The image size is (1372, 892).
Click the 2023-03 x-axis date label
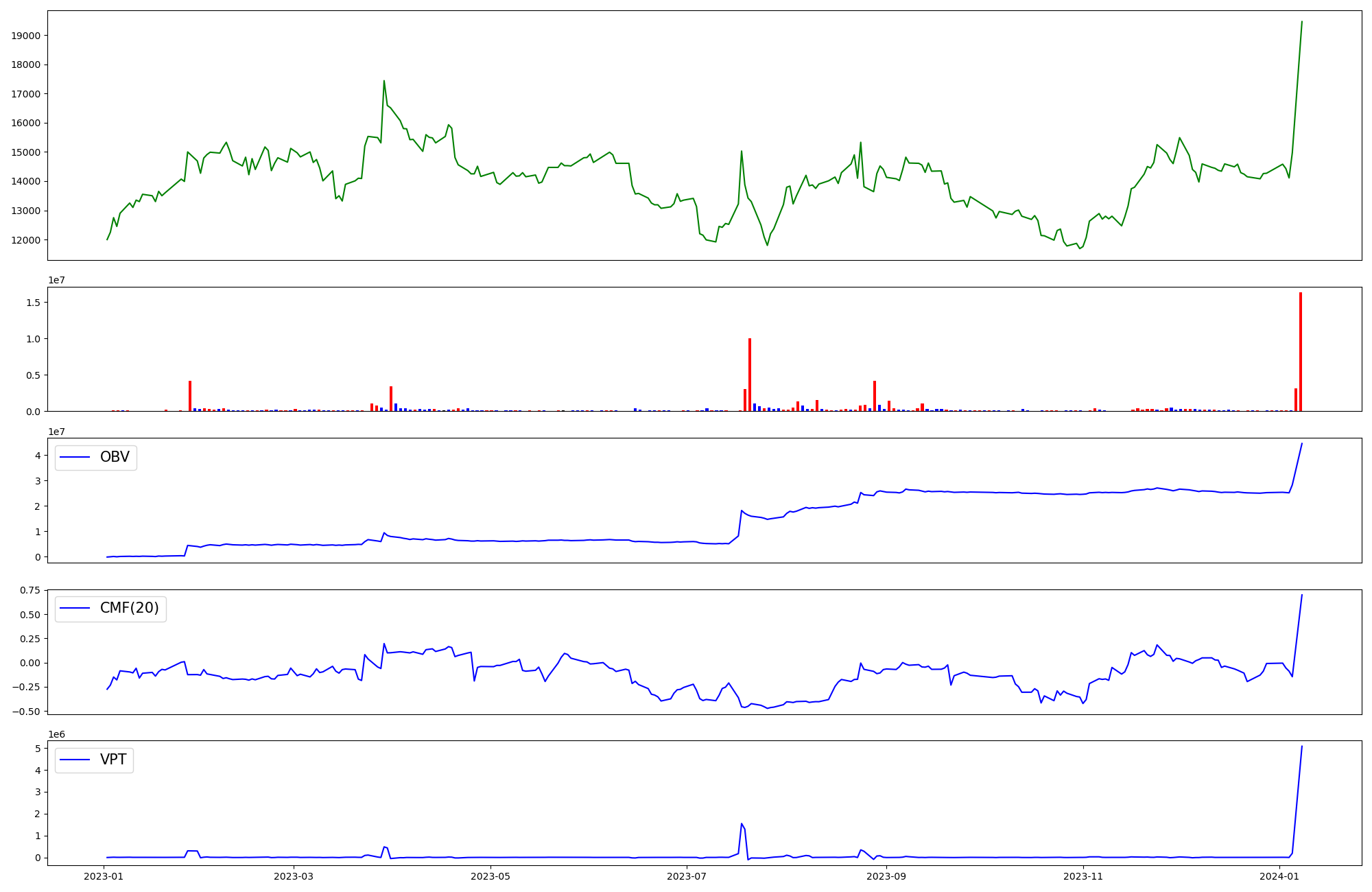click(x=294, y=876)
